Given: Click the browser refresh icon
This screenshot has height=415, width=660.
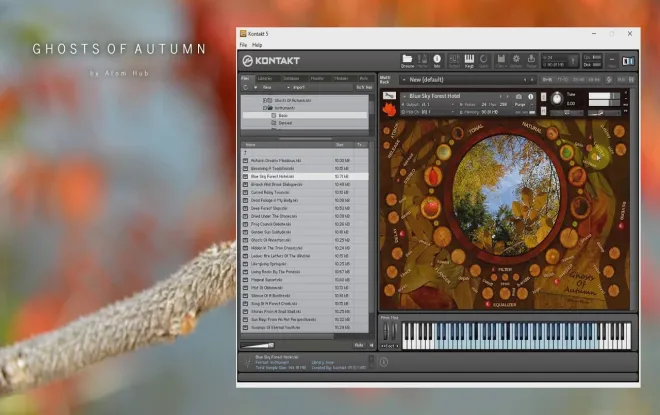Looking at the screenshot, I should coord(245,88).
